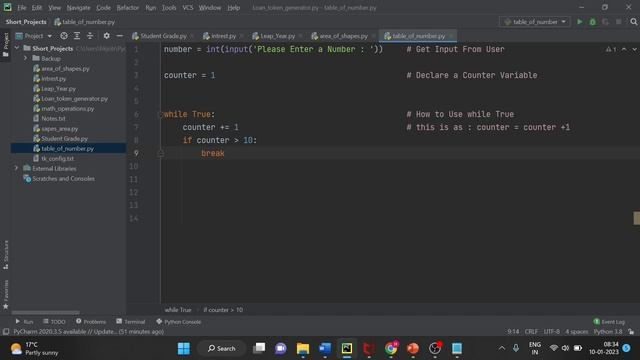Expand External Libraries node
The width and height of the screenshot is (640, 360).
(16, 168)
